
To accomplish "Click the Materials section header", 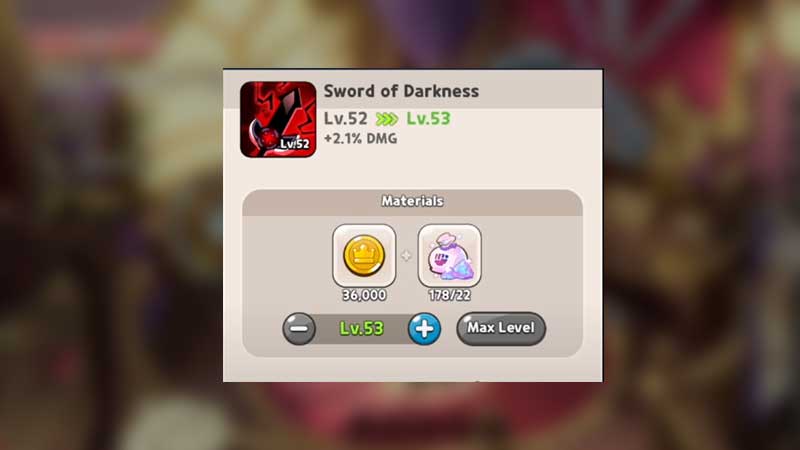I will (412, 201).
